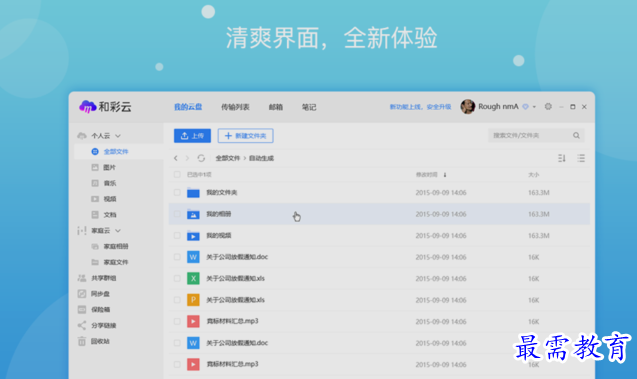Click the 我的视频 video folder icon
Image resolution: width=637 pixels, height=379 pixels.
pyautogui.click(x=193, y=236)
